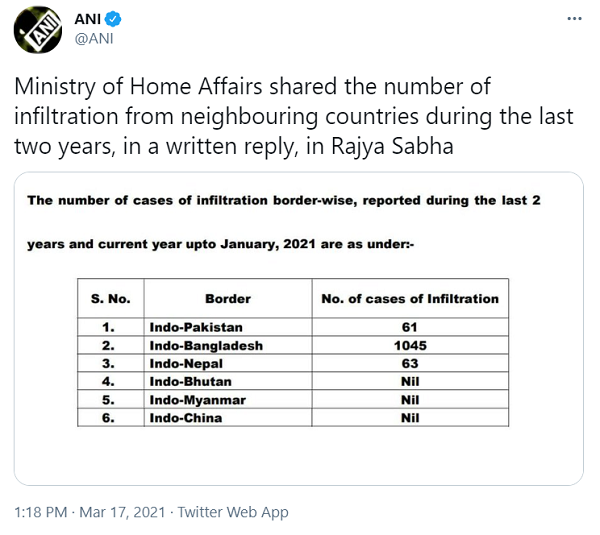The width and height of the screenshot is (600, 535).
Task: Select the Indo-Bhutan row label
Action: pos(191,381)
